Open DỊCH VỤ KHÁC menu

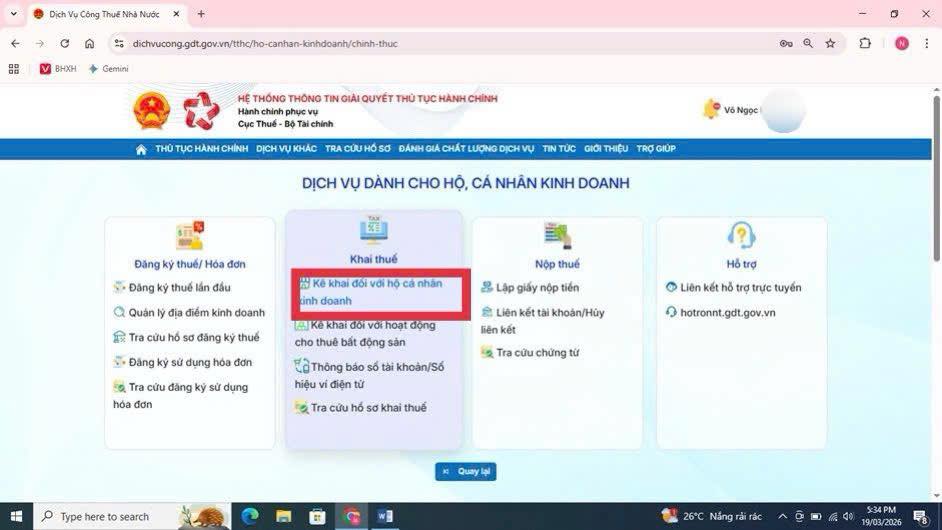point(286,148)
